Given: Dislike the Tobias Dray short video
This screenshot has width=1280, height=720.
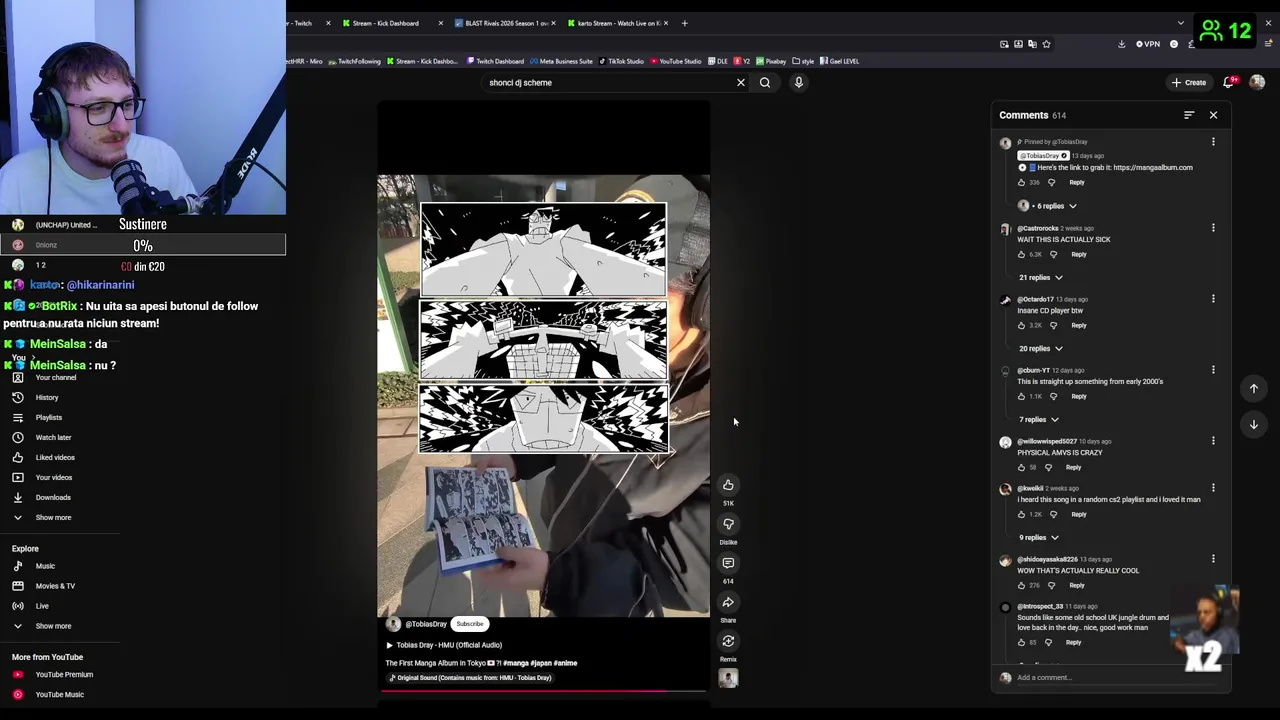Looking at the screenshot, I should [728, 524].
